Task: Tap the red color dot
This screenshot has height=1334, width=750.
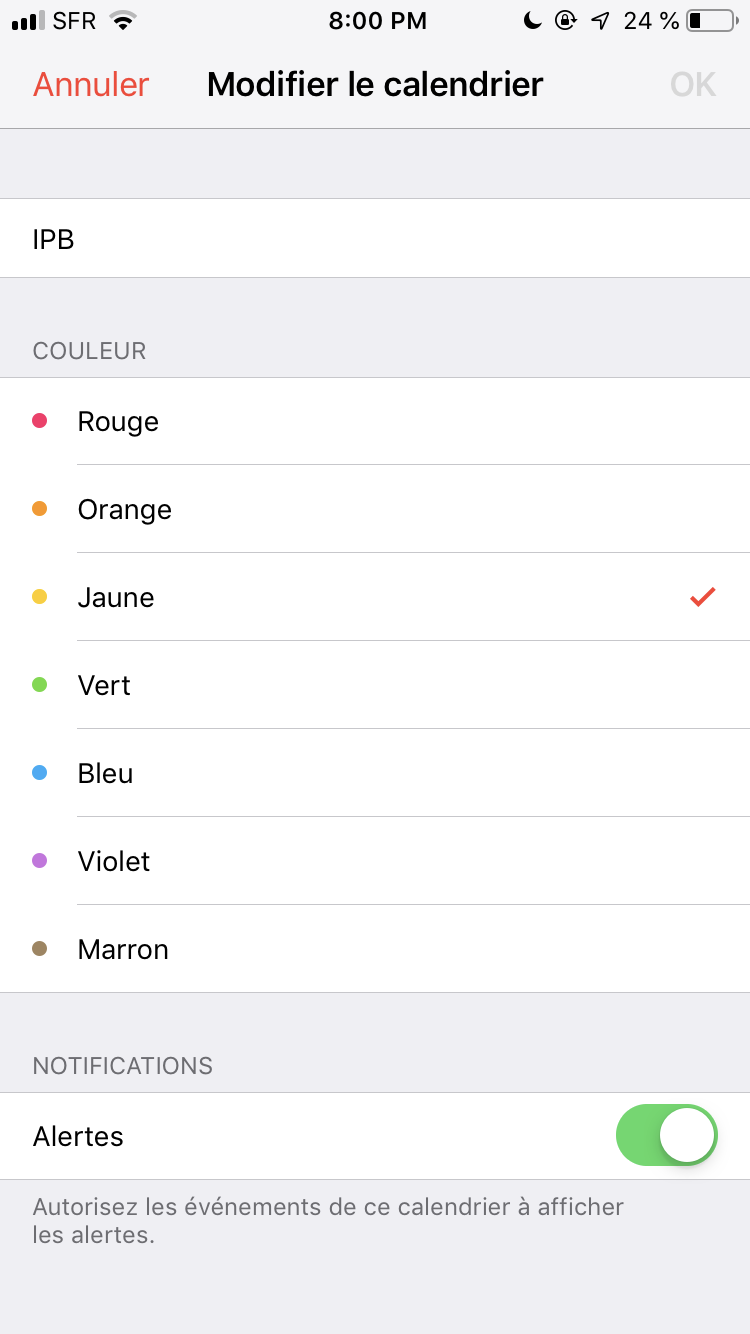Action: (40, 421)
